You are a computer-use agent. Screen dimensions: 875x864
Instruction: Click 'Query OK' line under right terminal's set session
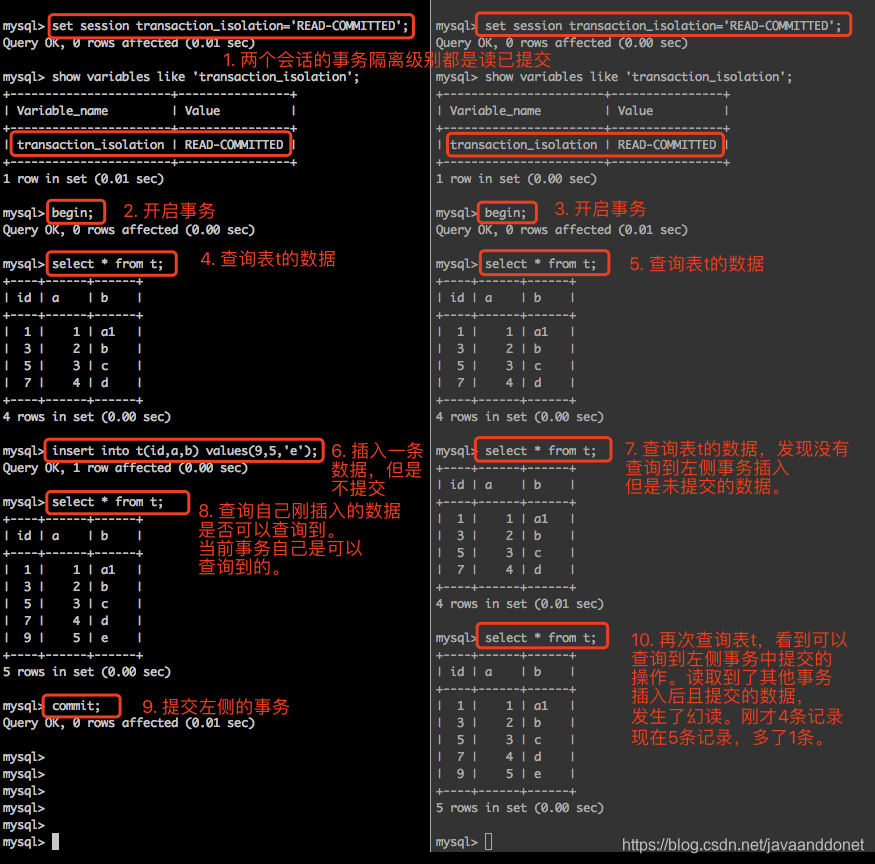(562, 43)
